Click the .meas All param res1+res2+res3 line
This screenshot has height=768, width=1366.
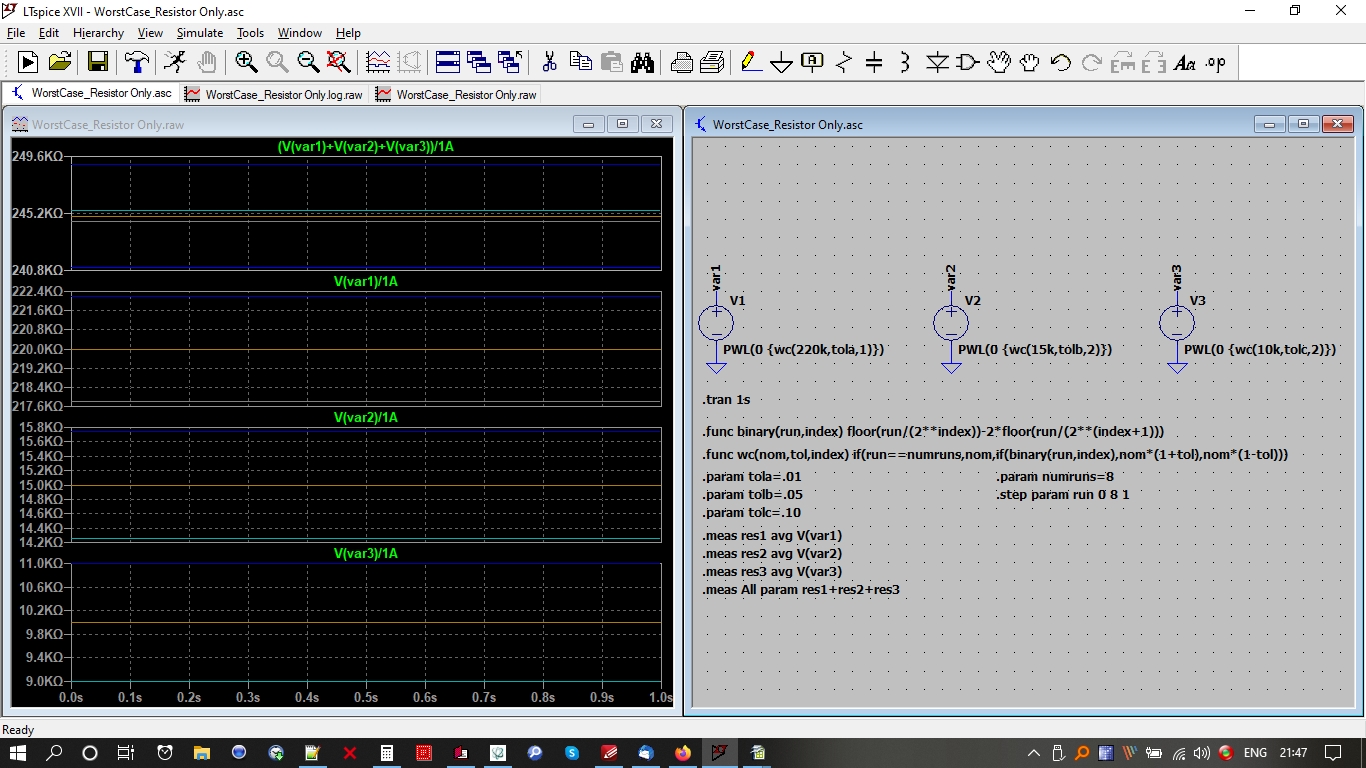tap(801, 590)
